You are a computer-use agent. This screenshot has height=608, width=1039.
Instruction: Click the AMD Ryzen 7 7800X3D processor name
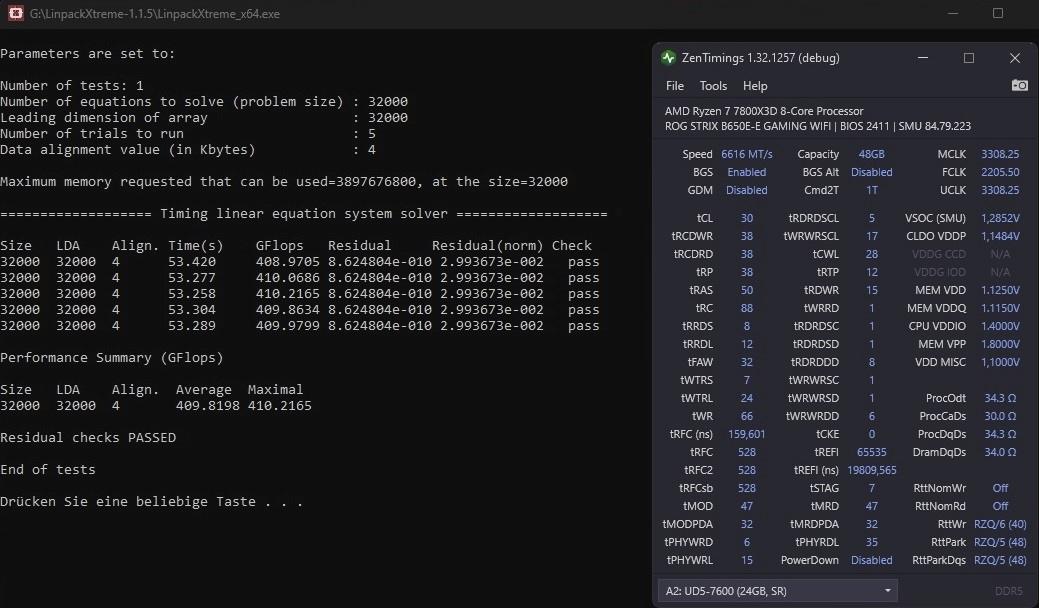click(763, 111)
